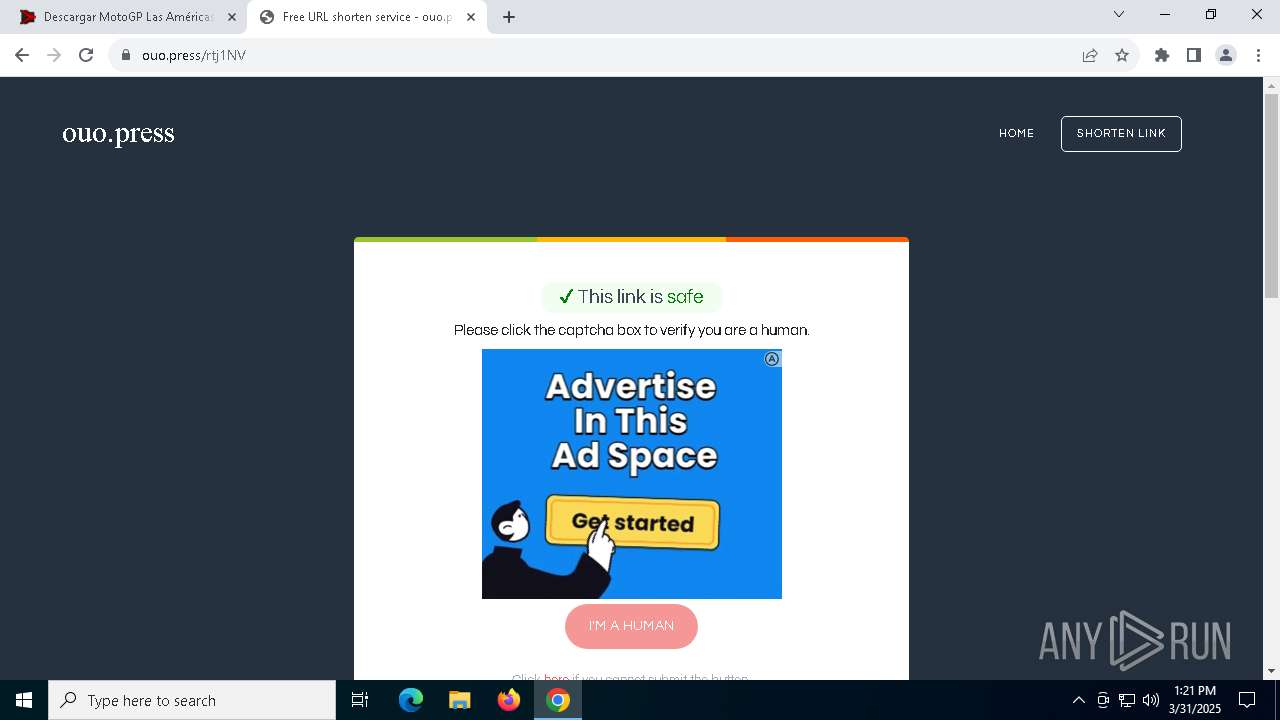Toggle the Chrome side panel
Viewport: 1280px width, 720px height.
(1194, 55)
